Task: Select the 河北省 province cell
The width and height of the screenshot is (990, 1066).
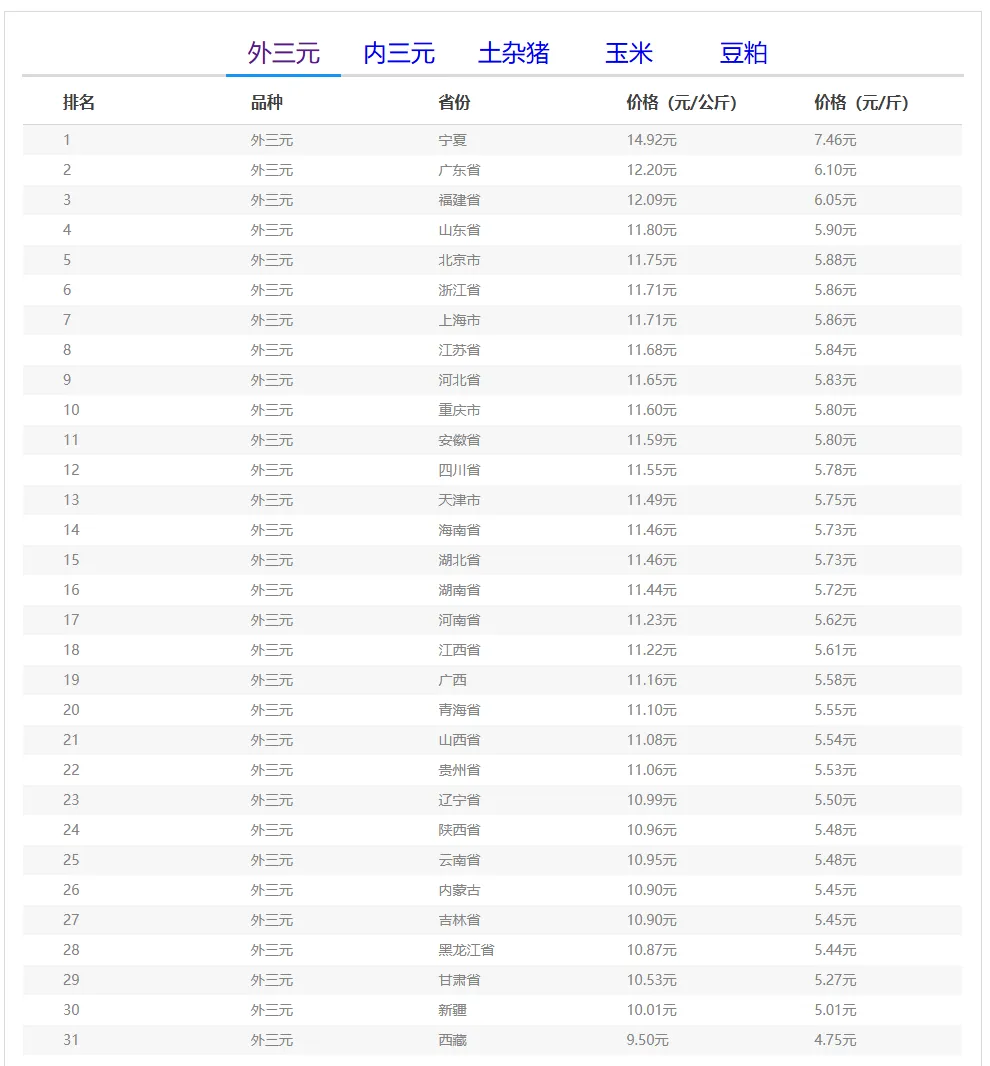Action: pyautogui.click(x=459, y=380)
